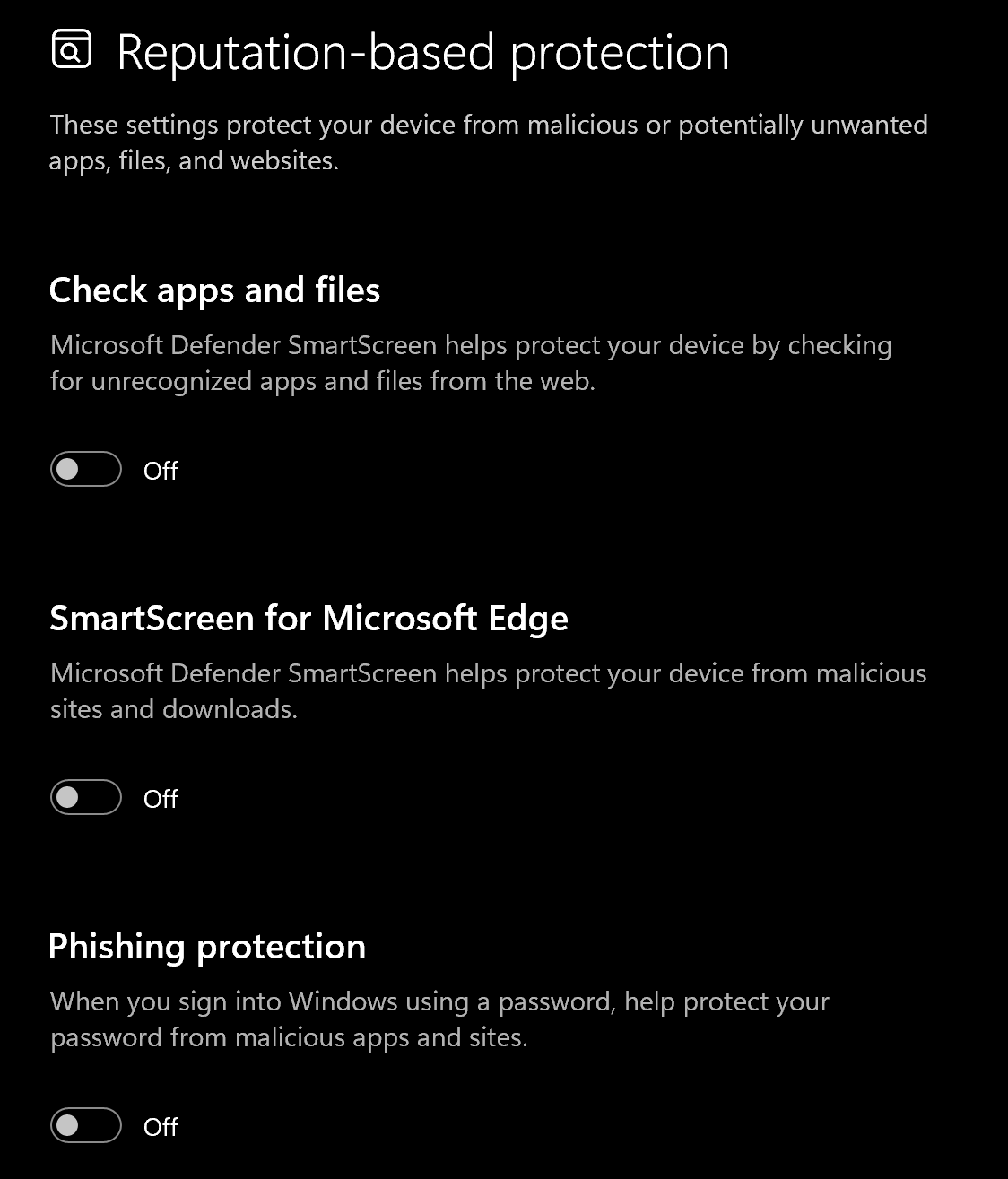Viewport: 1008px width, 1179px height.
Task: Click the Reputation-based protection page title
Action: [422, 52]
